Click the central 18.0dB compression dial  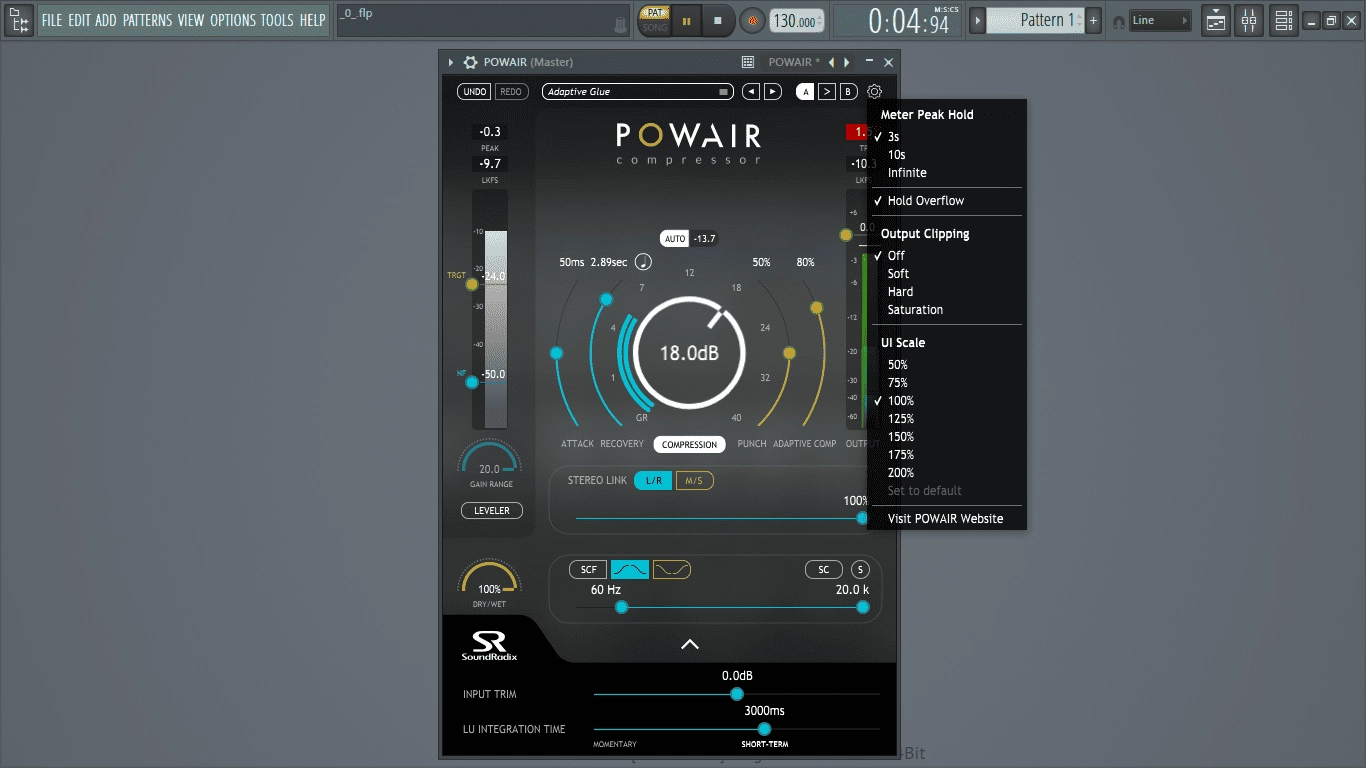(689, 353)
